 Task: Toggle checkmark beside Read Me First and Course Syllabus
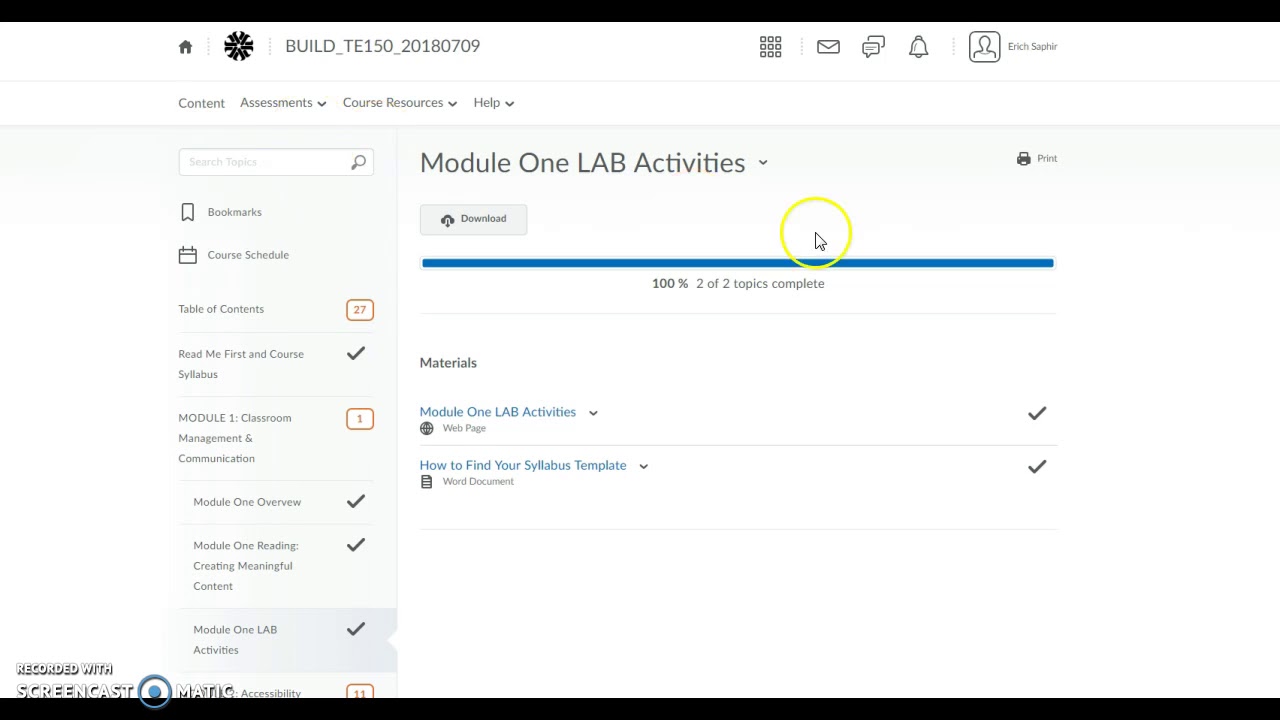click(355, 353)
